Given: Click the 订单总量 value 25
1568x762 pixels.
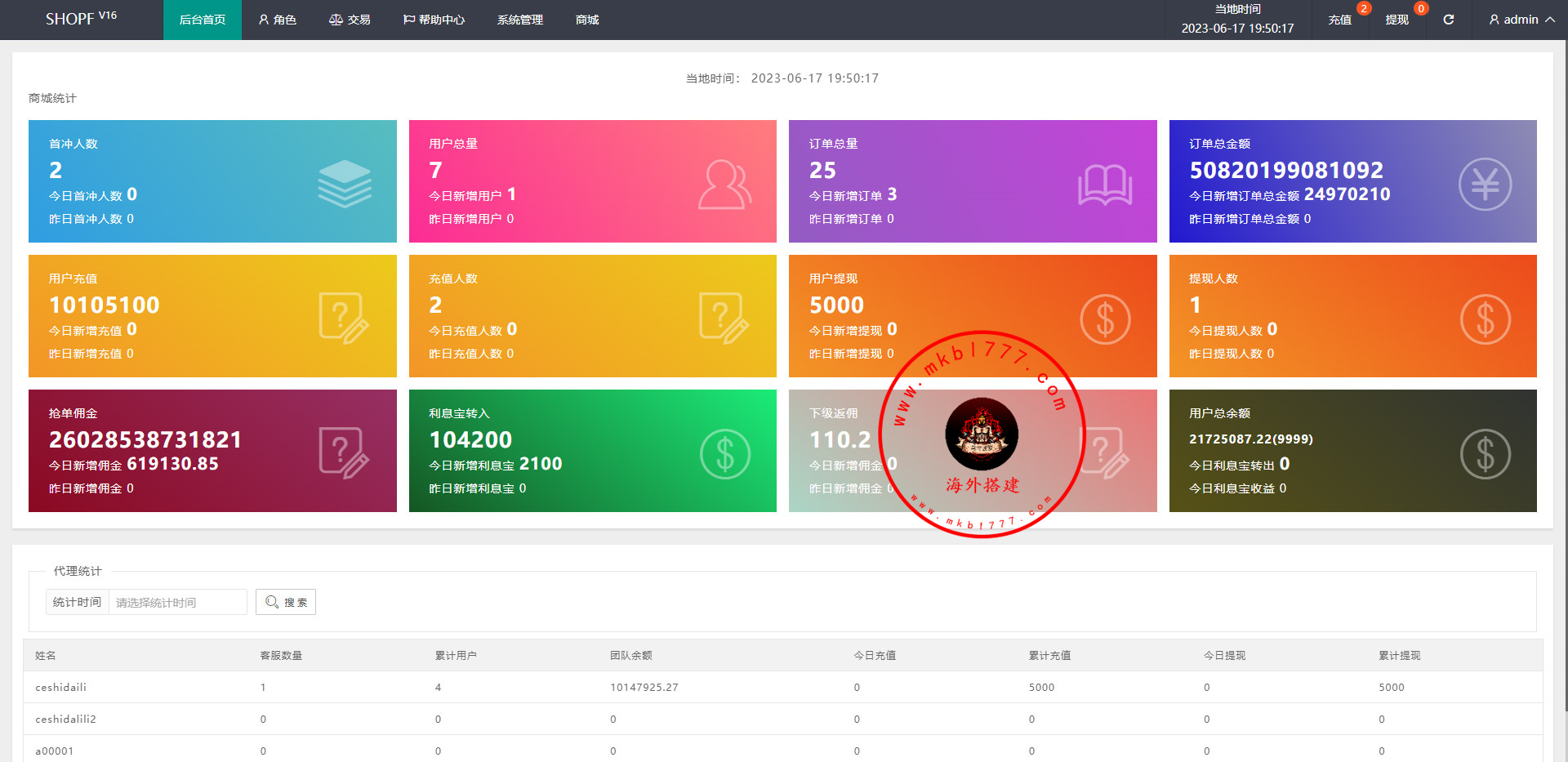Looking at the screenshot, I should coord(822,170).
